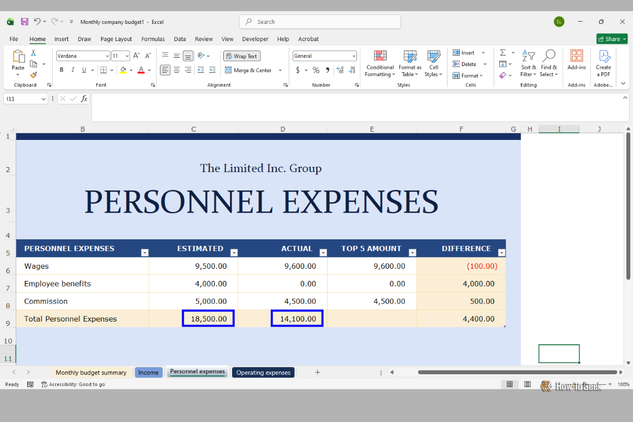The image size is (633, 422).
Task: Align text to the left
Action: point(165,70)
